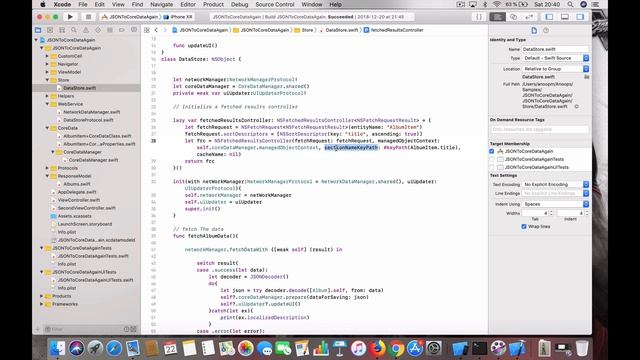Viewport: 640px width, 360px height.
Task: Open the Issue navigator warning icon
Action: (86, 30)
